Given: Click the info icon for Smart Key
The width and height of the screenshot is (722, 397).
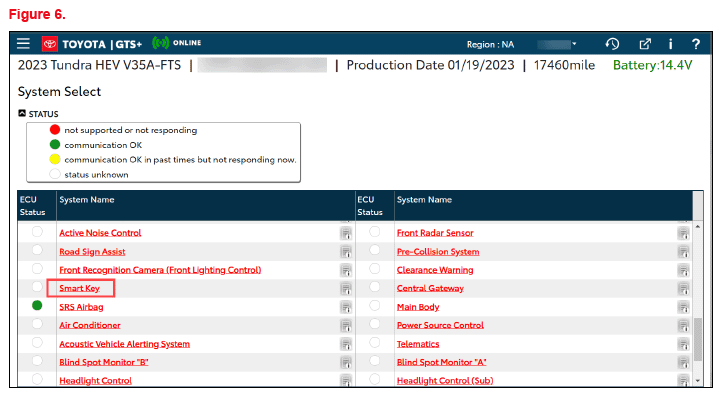Looking at the screenshot, I should coord(346,289).
